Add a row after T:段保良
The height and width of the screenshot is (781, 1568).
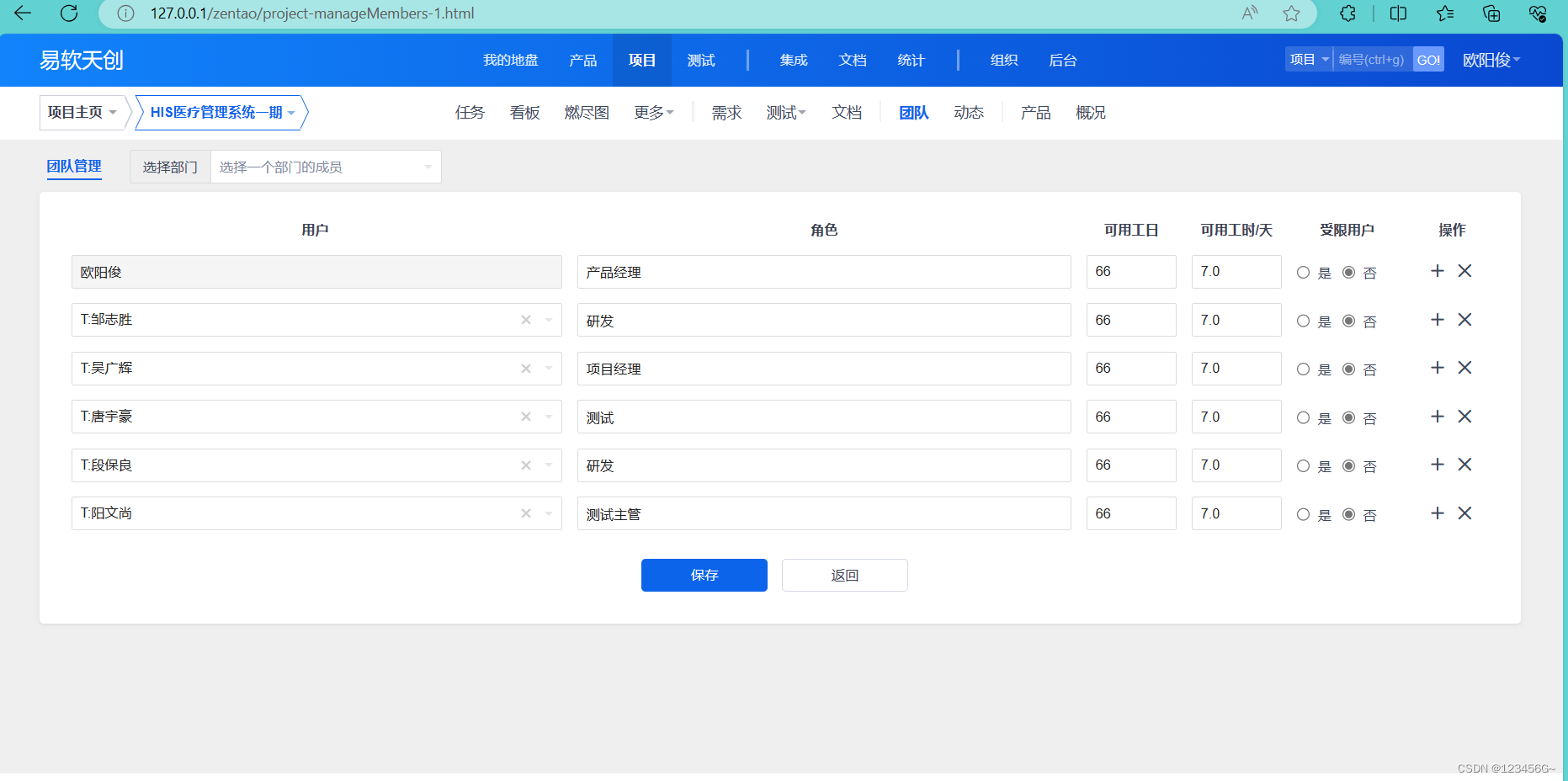[1438, 465]
